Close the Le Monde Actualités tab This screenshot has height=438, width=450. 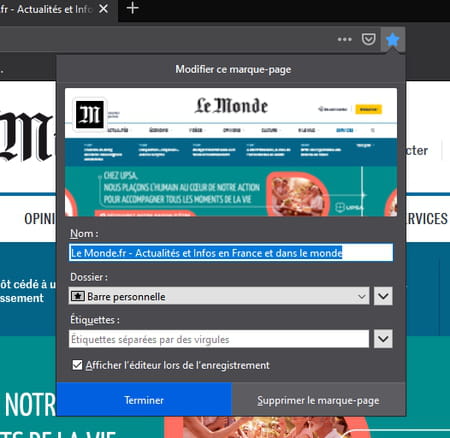(104, 9)
